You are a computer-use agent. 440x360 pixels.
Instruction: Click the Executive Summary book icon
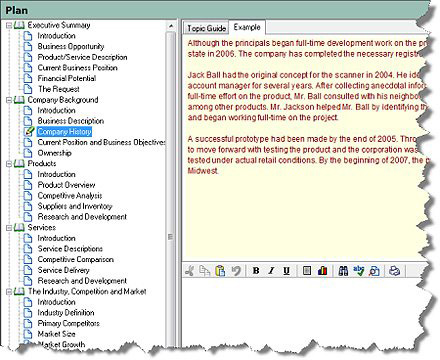point(19,25)
